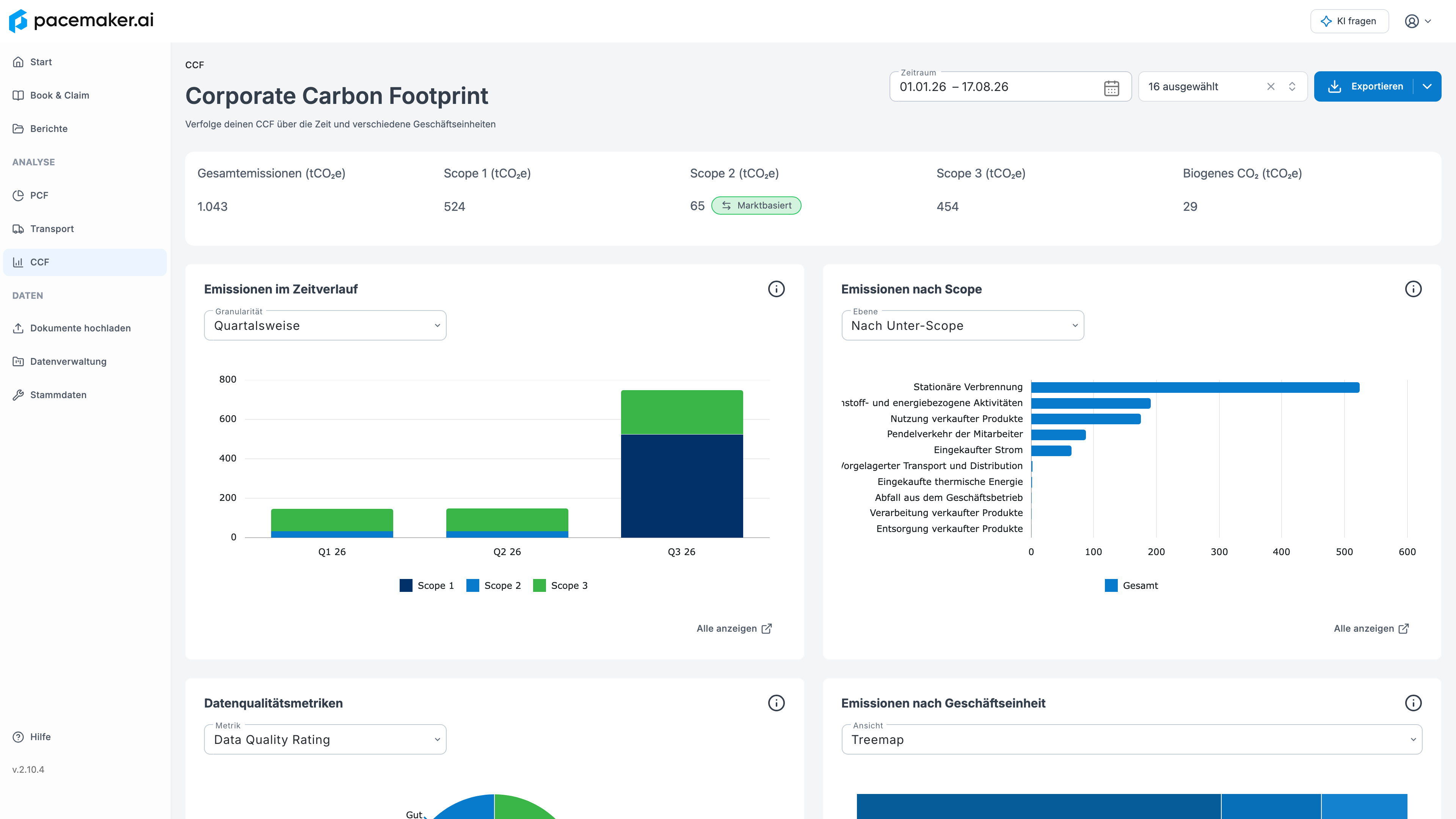The width and height of the screenshot is (1456, 819).
Task: Open Alle anzeigen link under time chart
Action: click(x=734, y=629)
